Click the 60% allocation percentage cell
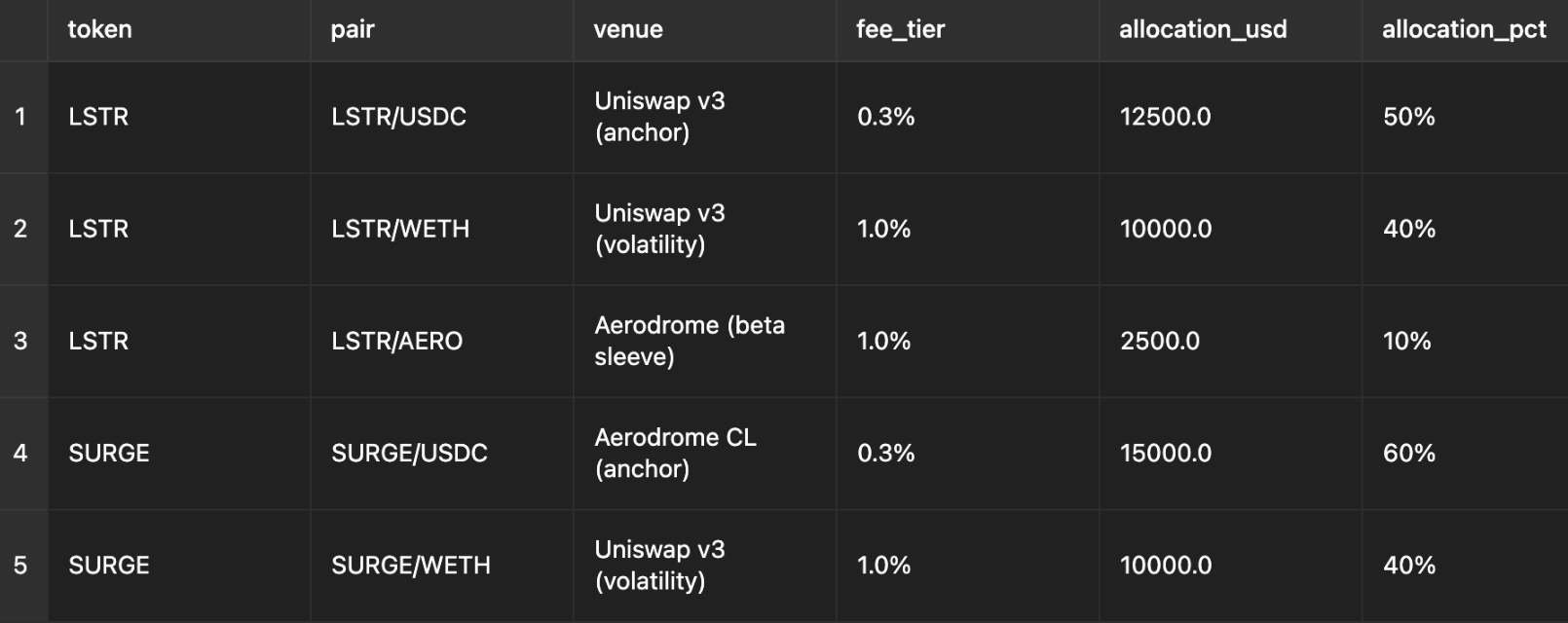 coord(1409,453)
